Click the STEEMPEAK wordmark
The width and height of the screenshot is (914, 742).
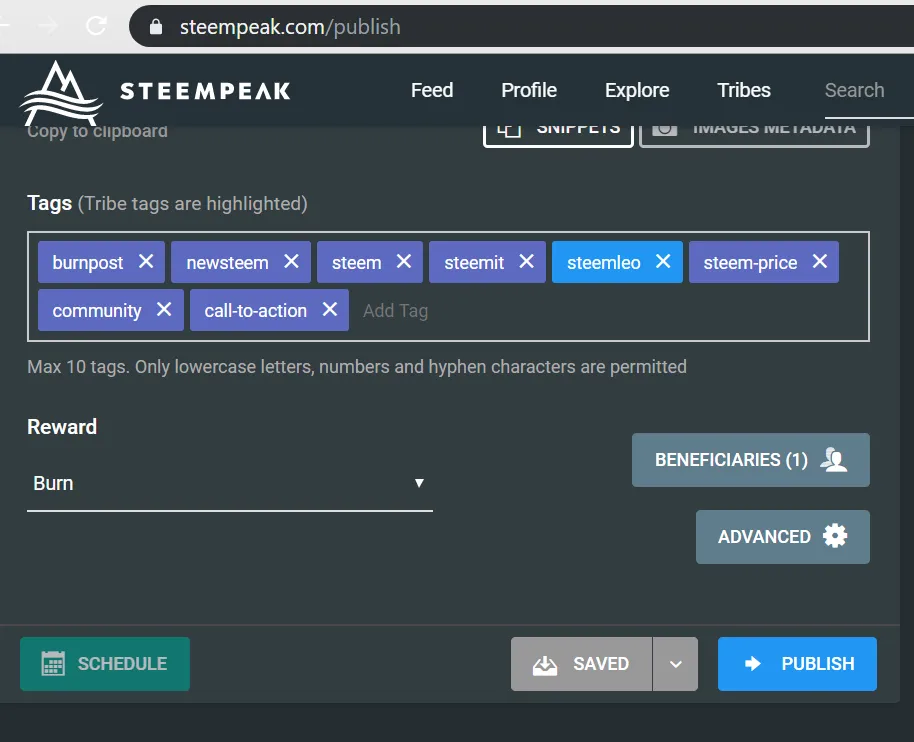pyautogui.click(x=205, y=91)
